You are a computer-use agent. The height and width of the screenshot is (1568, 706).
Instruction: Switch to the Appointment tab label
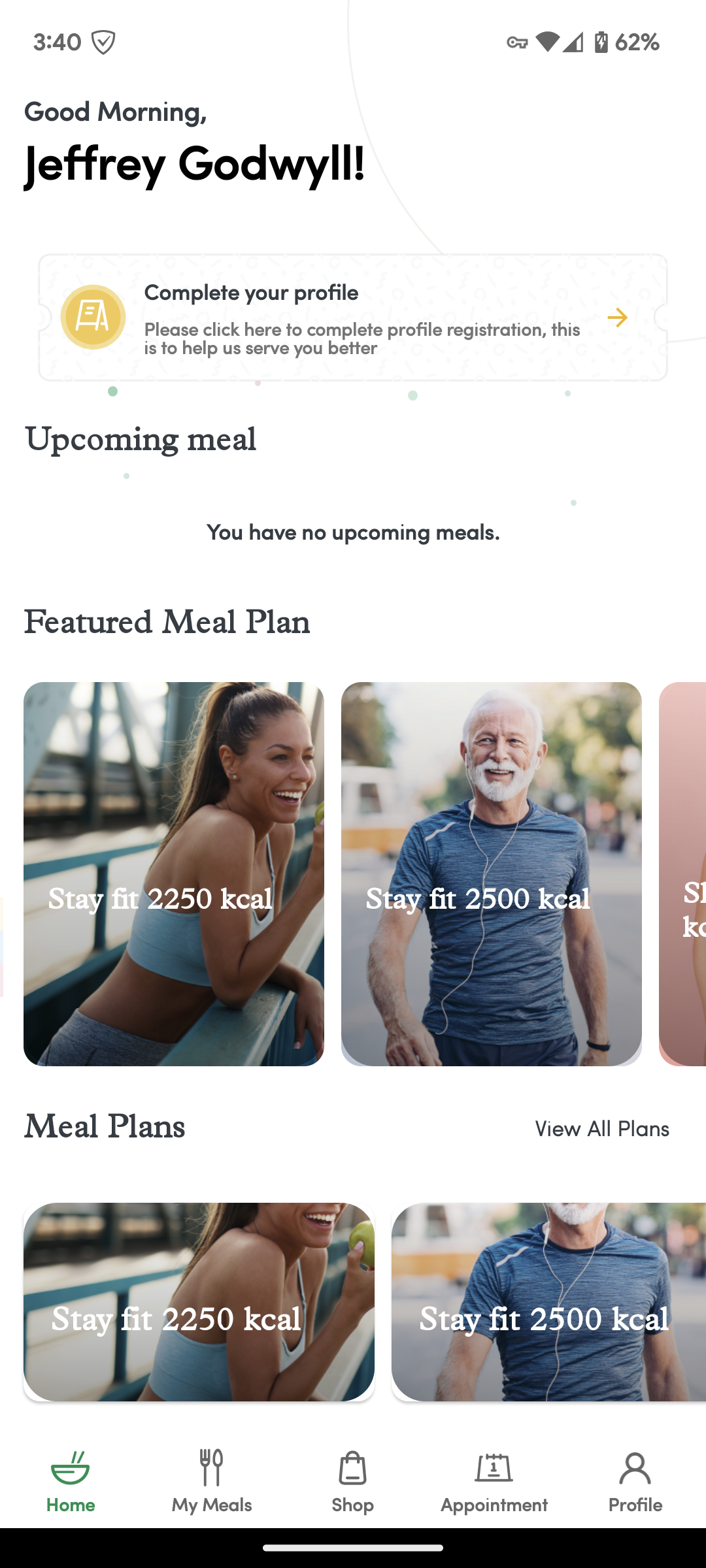pyautogui.click(x=494, y=1505)
